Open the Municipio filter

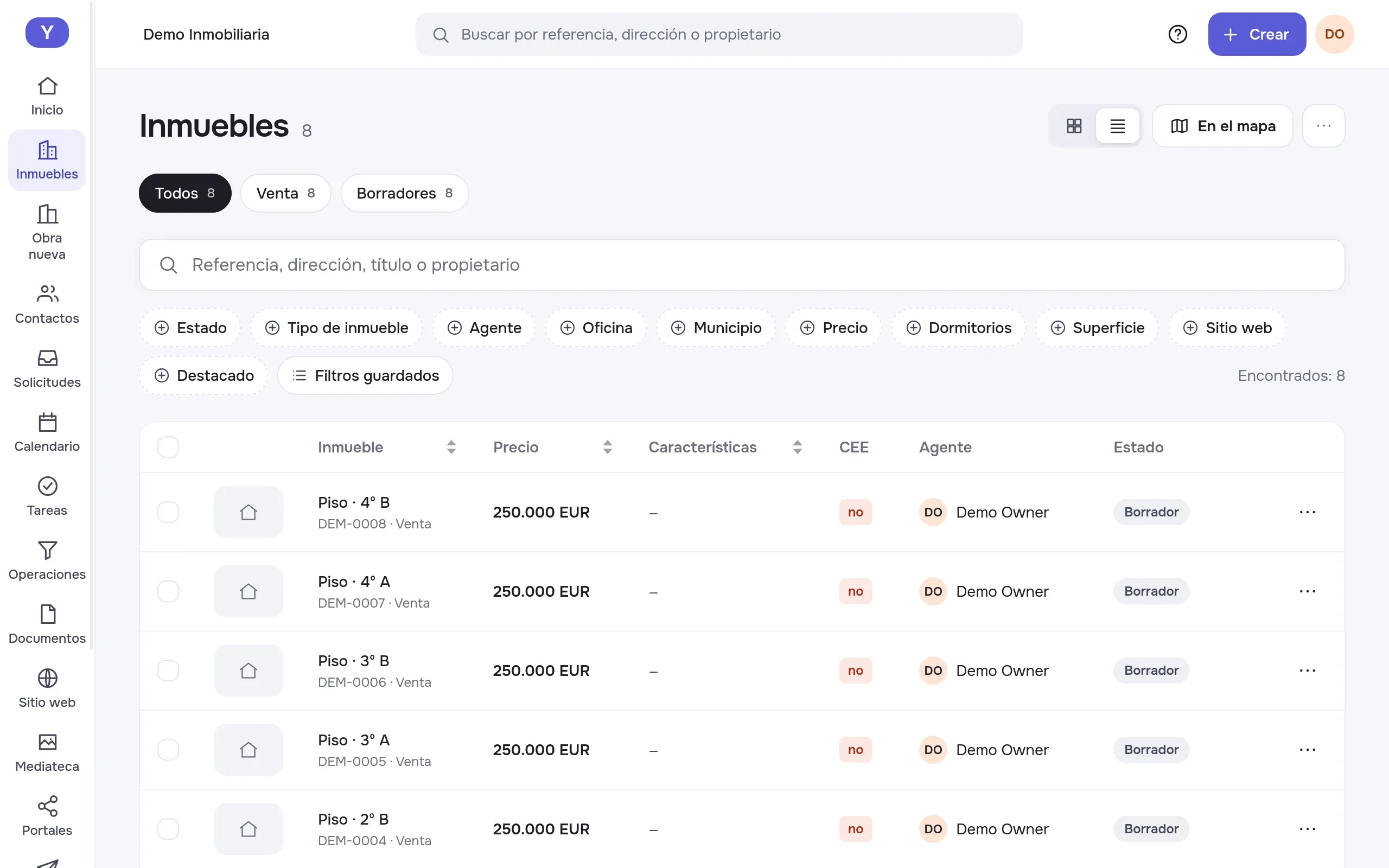tap(716, 328)
